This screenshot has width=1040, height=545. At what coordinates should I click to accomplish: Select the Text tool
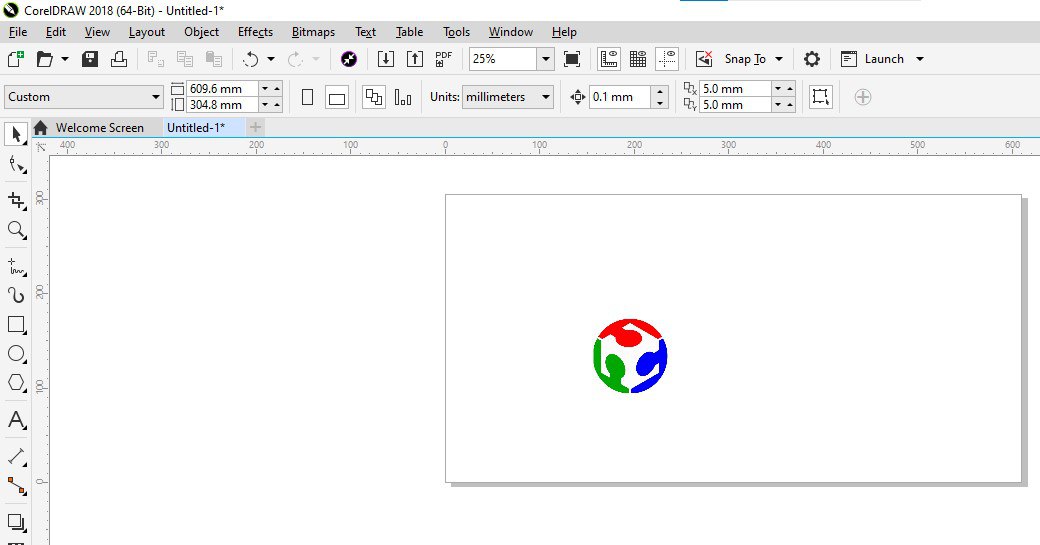(16, 420)
